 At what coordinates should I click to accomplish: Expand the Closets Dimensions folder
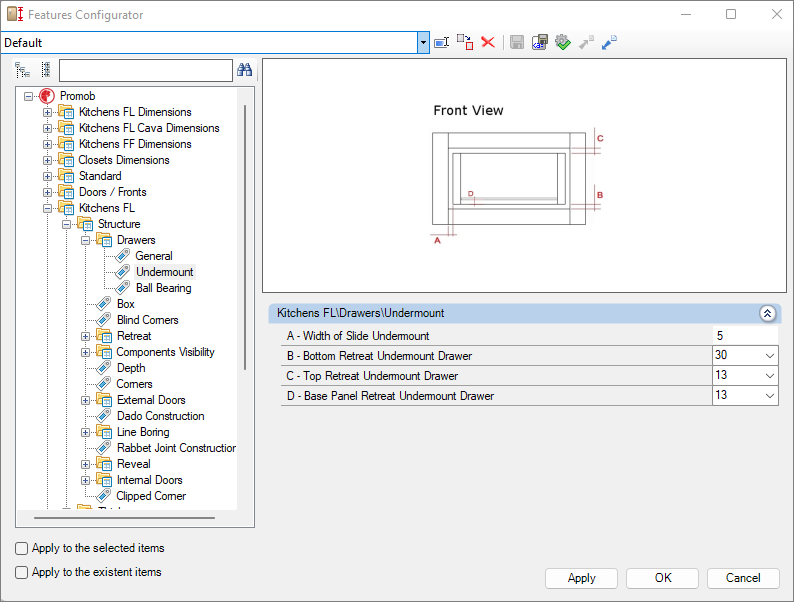(48, 162)
